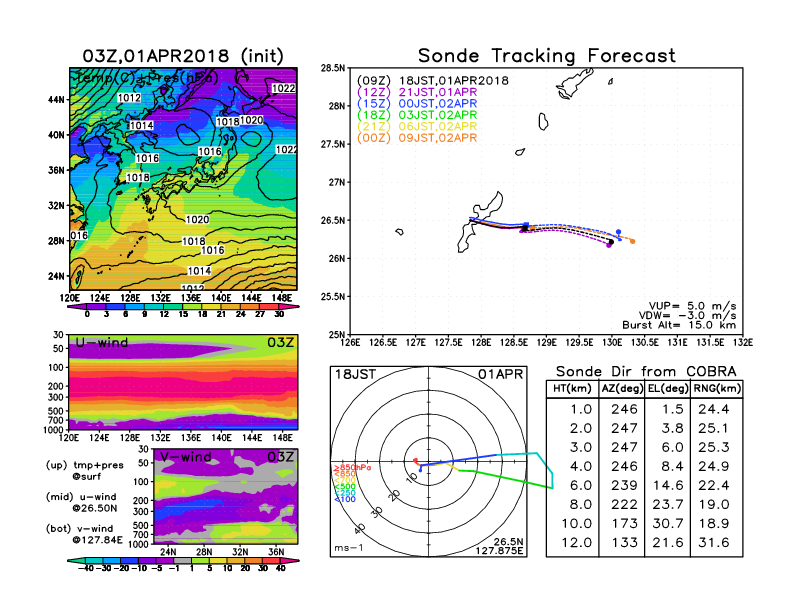Click the green '<500' level legend entry
The width and height of the screenshot is (792, 612).
[344, 487]
